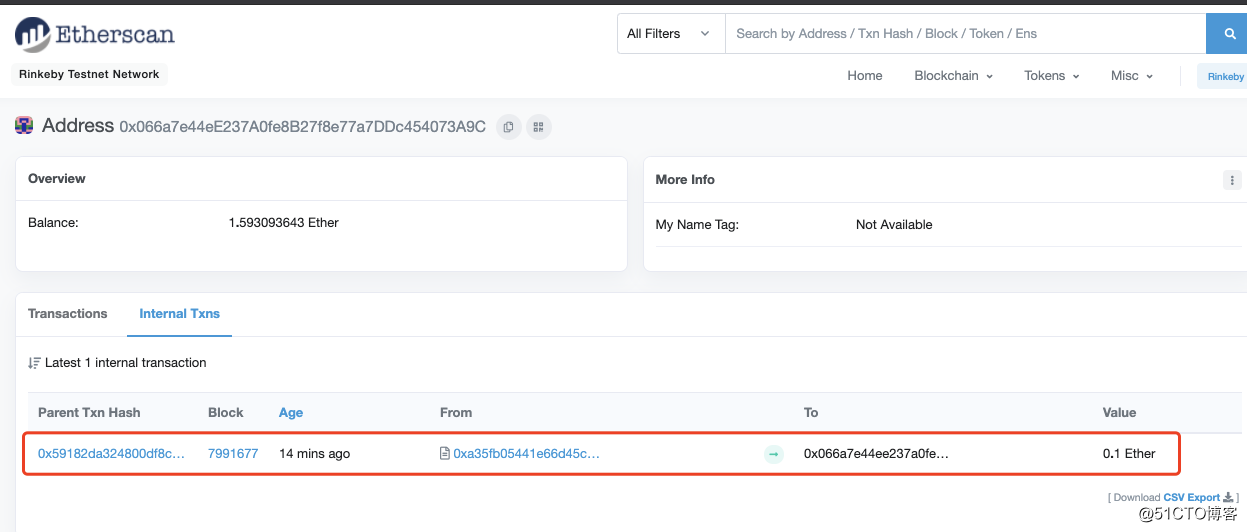
Task: Expand the Misc menu
Action: pos(1131,76)
